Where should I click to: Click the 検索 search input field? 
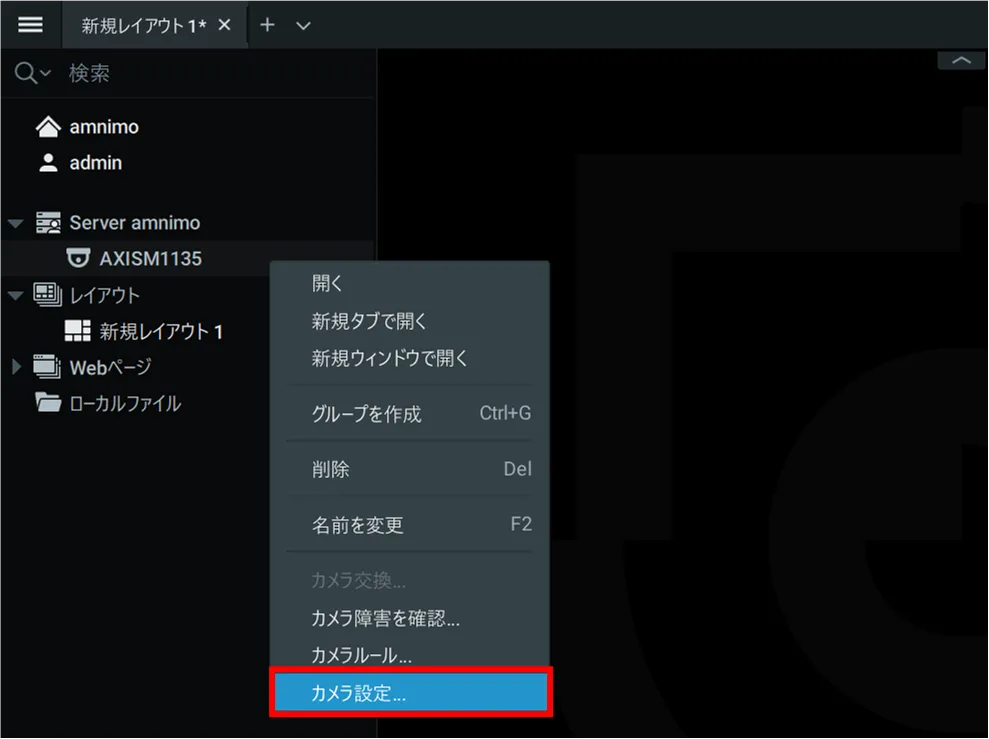pos(200,73)
